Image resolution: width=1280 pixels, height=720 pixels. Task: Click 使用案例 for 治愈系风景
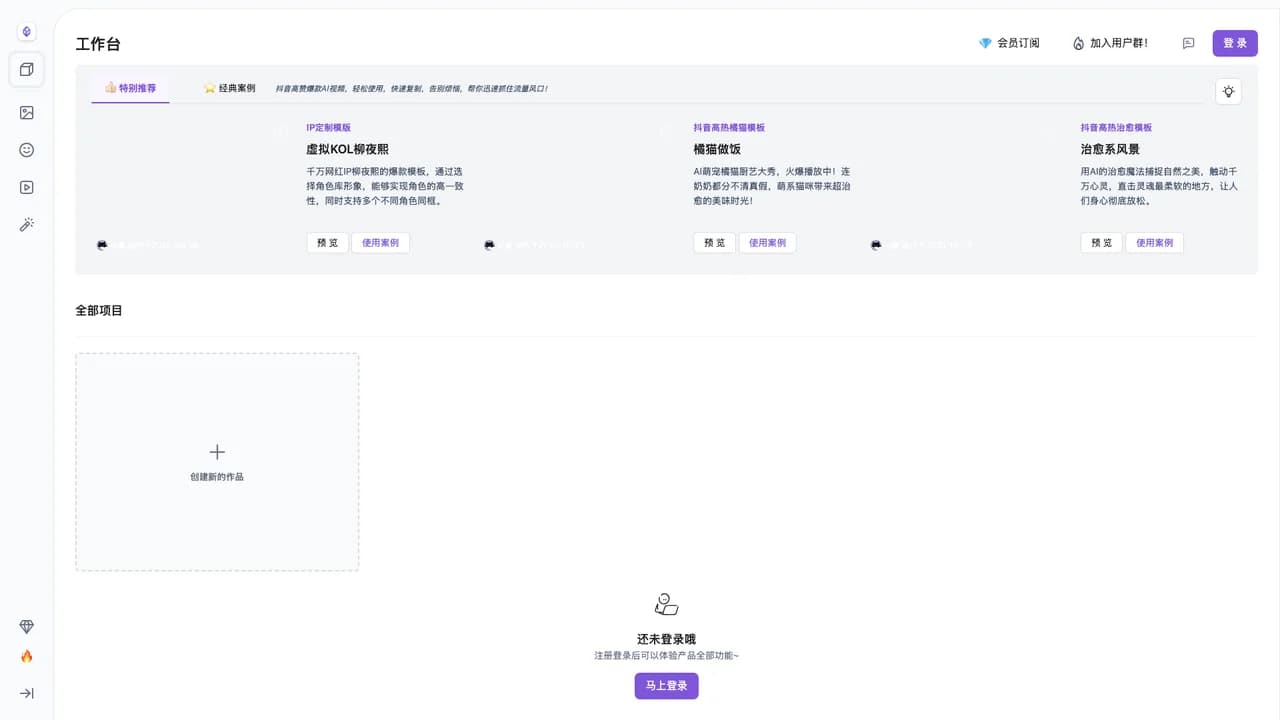point(1154,243)
